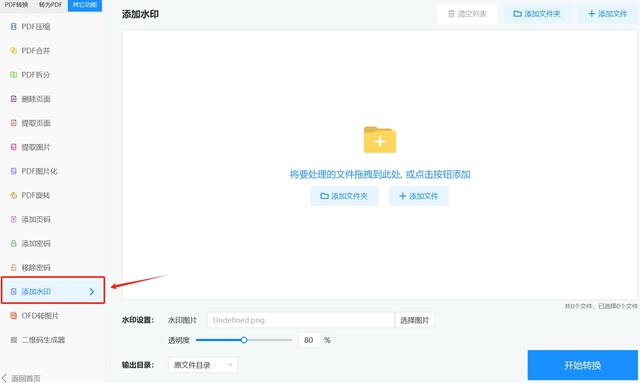
Task: Select the 提取页面 extract pages icon
Action: click(13, 123)
